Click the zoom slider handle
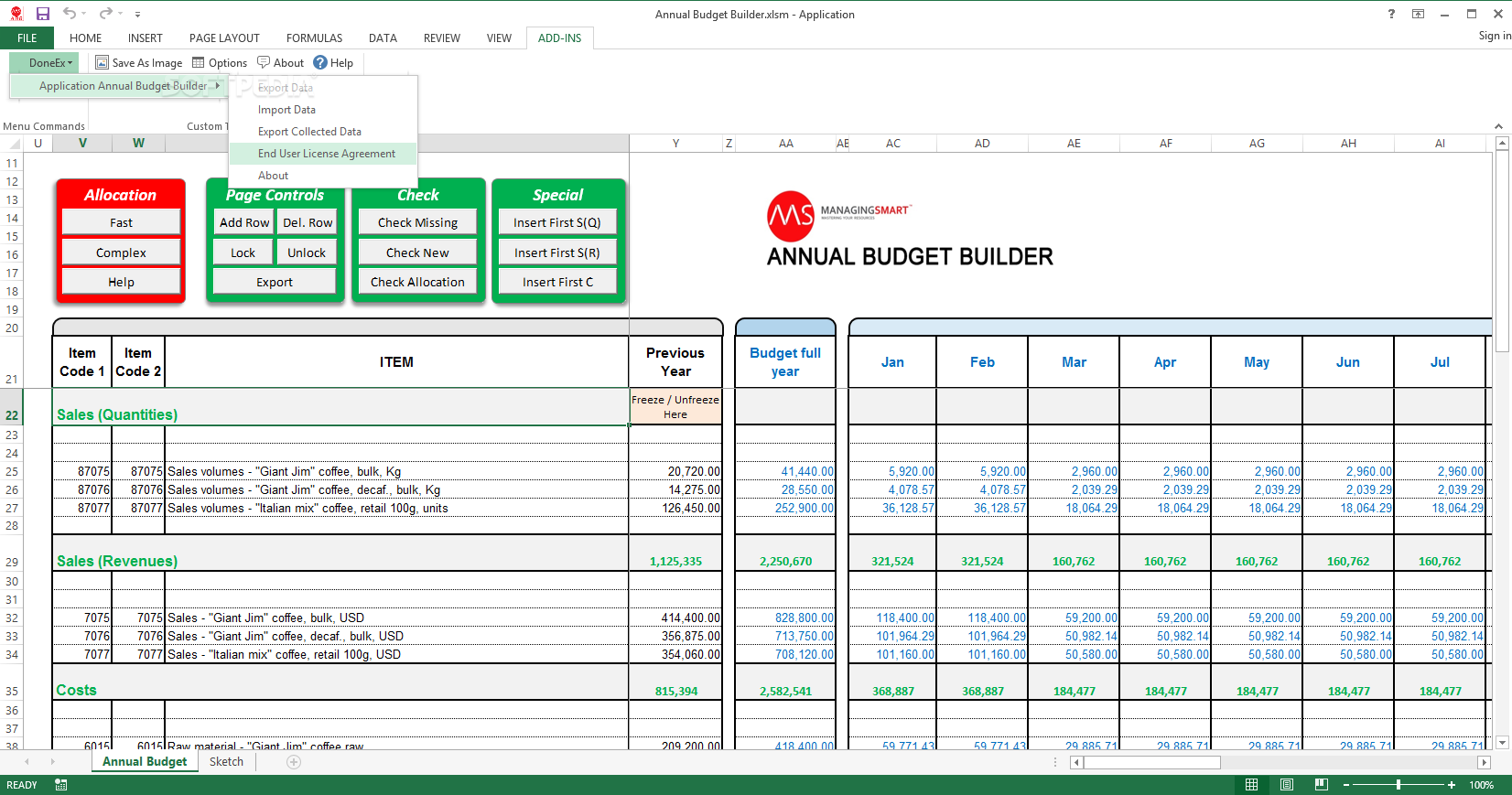This screenshot has width=1512, height=795. (1399, 785)
